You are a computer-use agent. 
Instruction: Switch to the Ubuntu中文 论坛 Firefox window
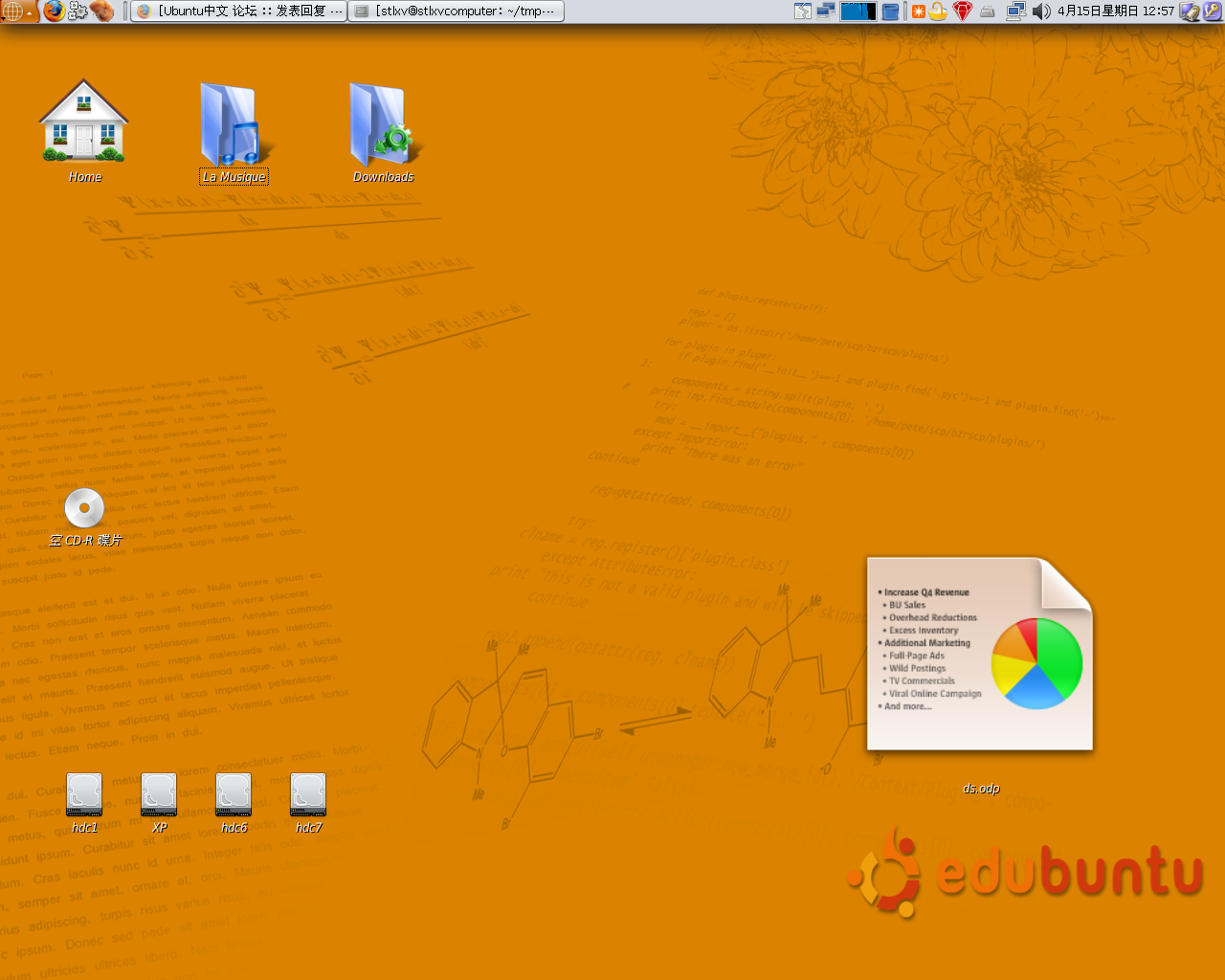pos(239,11)
